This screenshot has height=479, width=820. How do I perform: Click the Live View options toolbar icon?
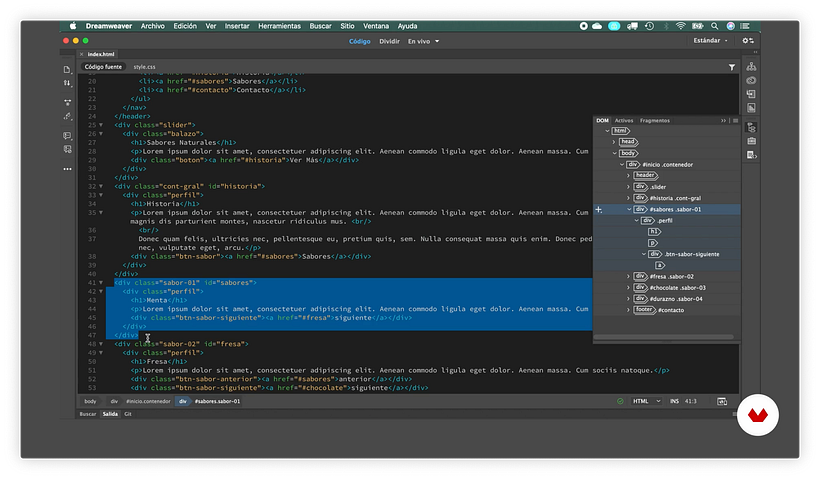67,102
